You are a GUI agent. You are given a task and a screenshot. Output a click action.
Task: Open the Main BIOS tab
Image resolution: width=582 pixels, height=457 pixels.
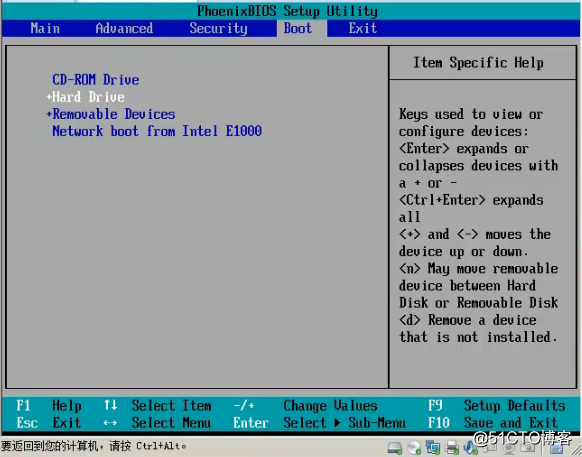[45, 28]
